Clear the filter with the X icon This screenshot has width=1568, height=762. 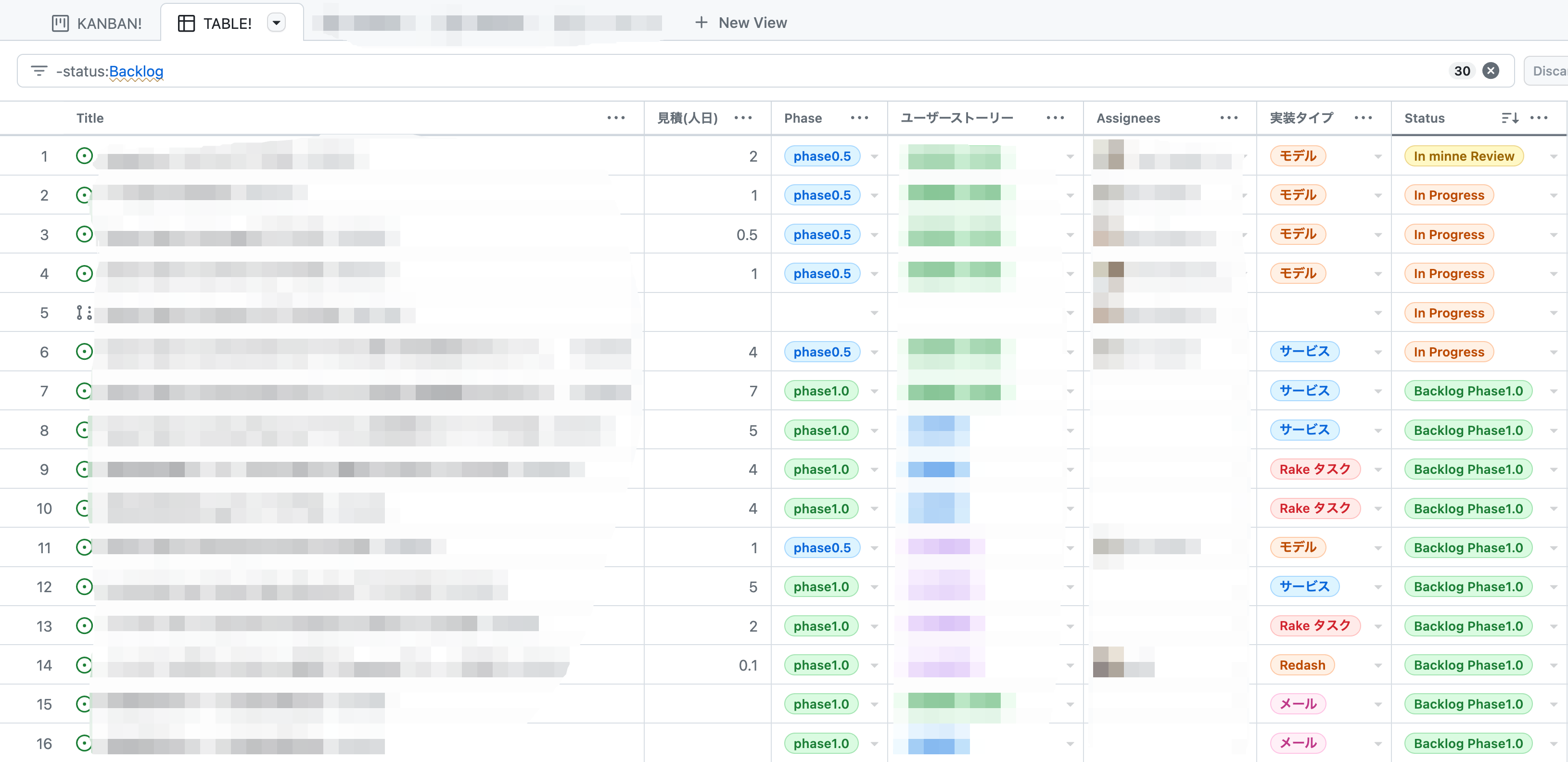click(x=1490, y=71)
